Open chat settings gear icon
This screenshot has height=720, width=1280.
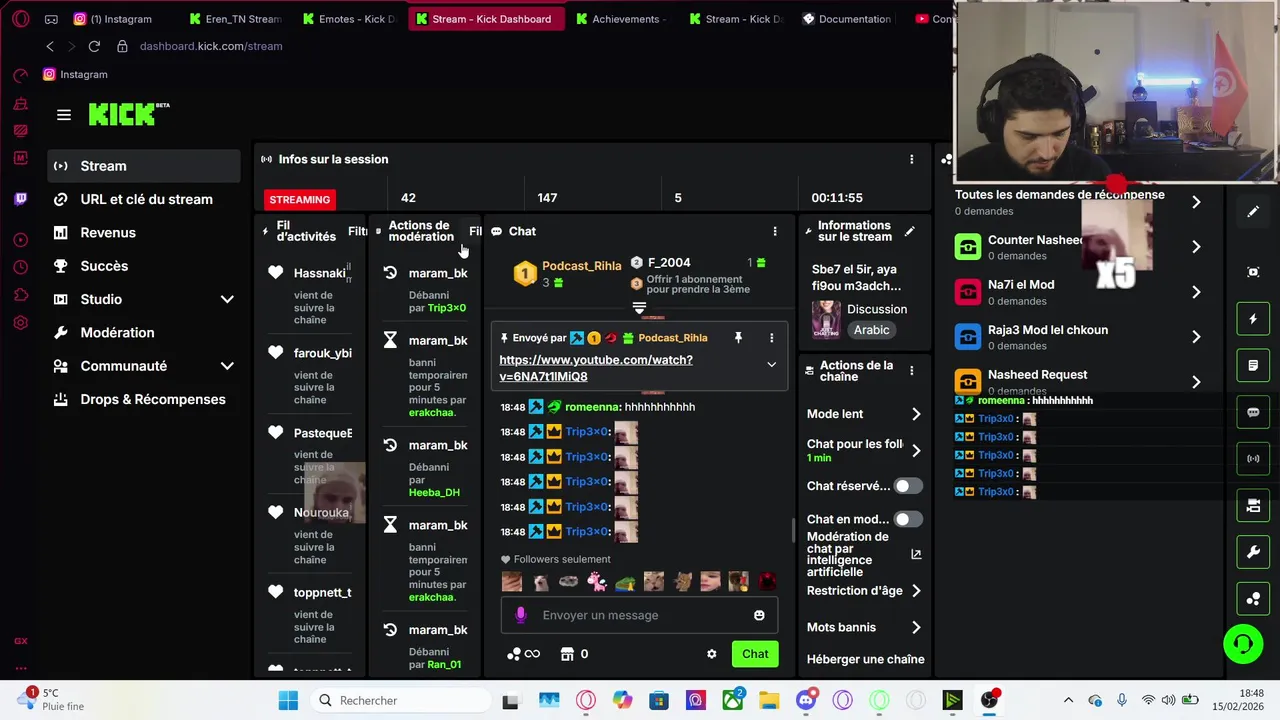pyautogui.click(x=711, y=654)
